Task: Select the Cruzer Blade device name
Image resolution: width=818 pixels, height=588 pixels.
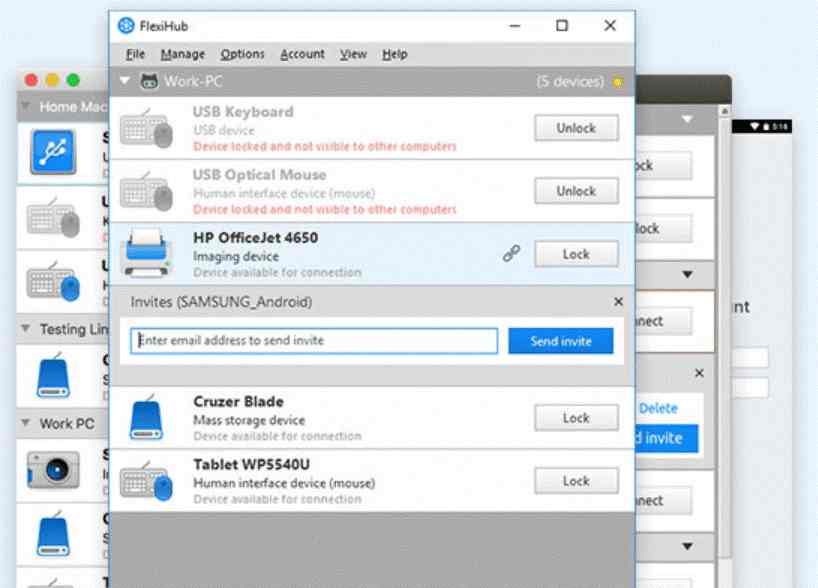Action: (x=238, y=402)
